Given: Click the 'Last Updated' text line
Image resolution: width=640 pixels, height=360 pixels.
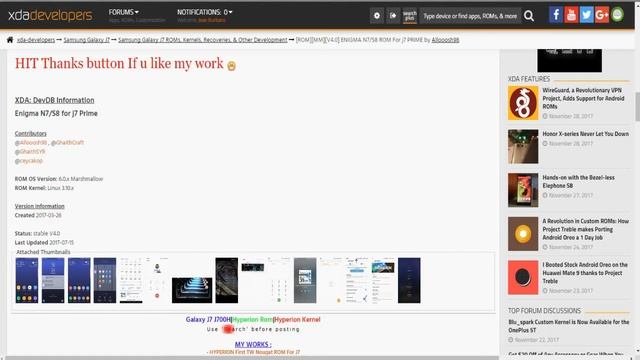Looking at the screenshot, I should coord(44,242).
